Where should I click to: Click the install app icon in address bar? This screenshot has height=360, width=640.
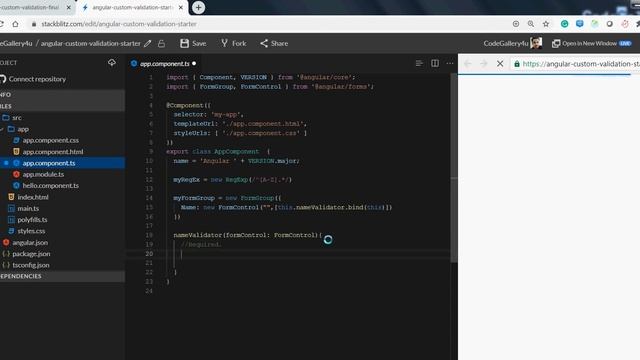[516, 24]
